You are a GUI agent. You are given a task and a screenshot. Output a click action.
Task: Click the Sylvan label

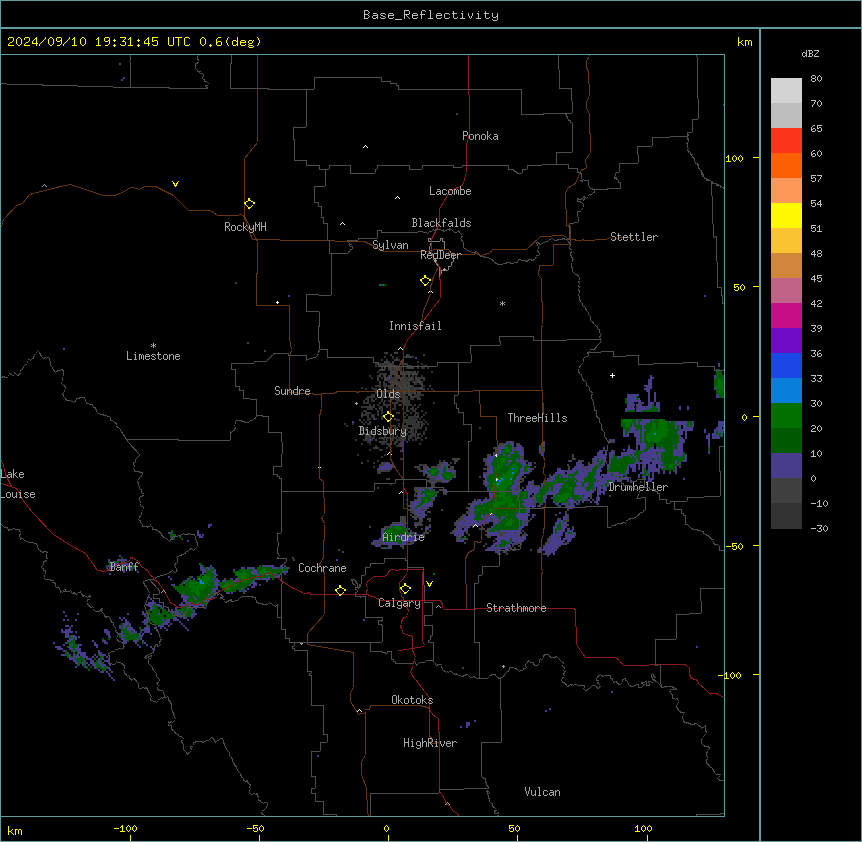pos(390,245)
